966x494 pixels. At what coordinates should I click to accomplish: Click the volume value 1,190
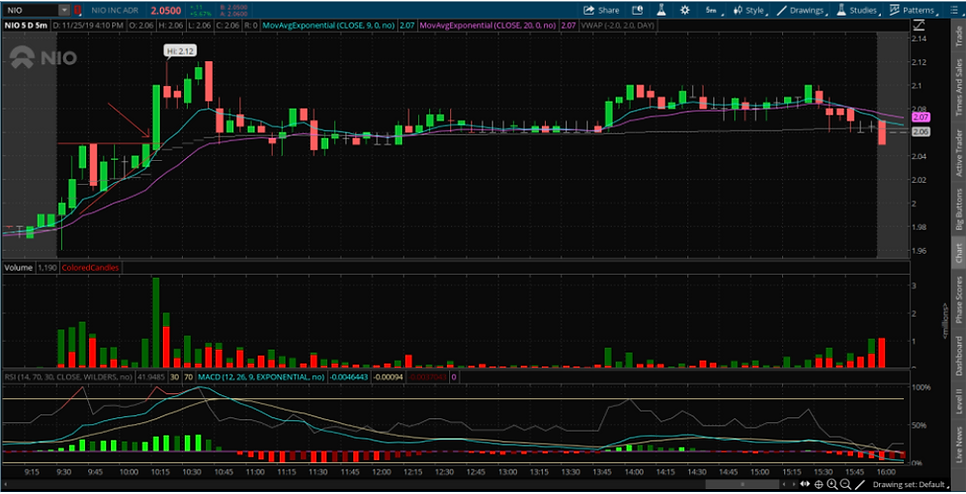[x=47, y=268]
